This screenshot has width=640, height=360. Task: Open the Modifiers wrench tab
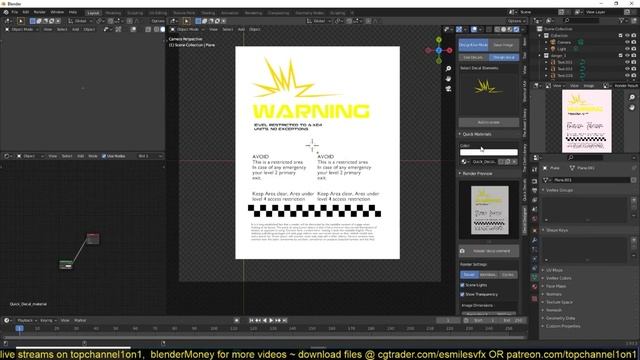click(534, 240)
